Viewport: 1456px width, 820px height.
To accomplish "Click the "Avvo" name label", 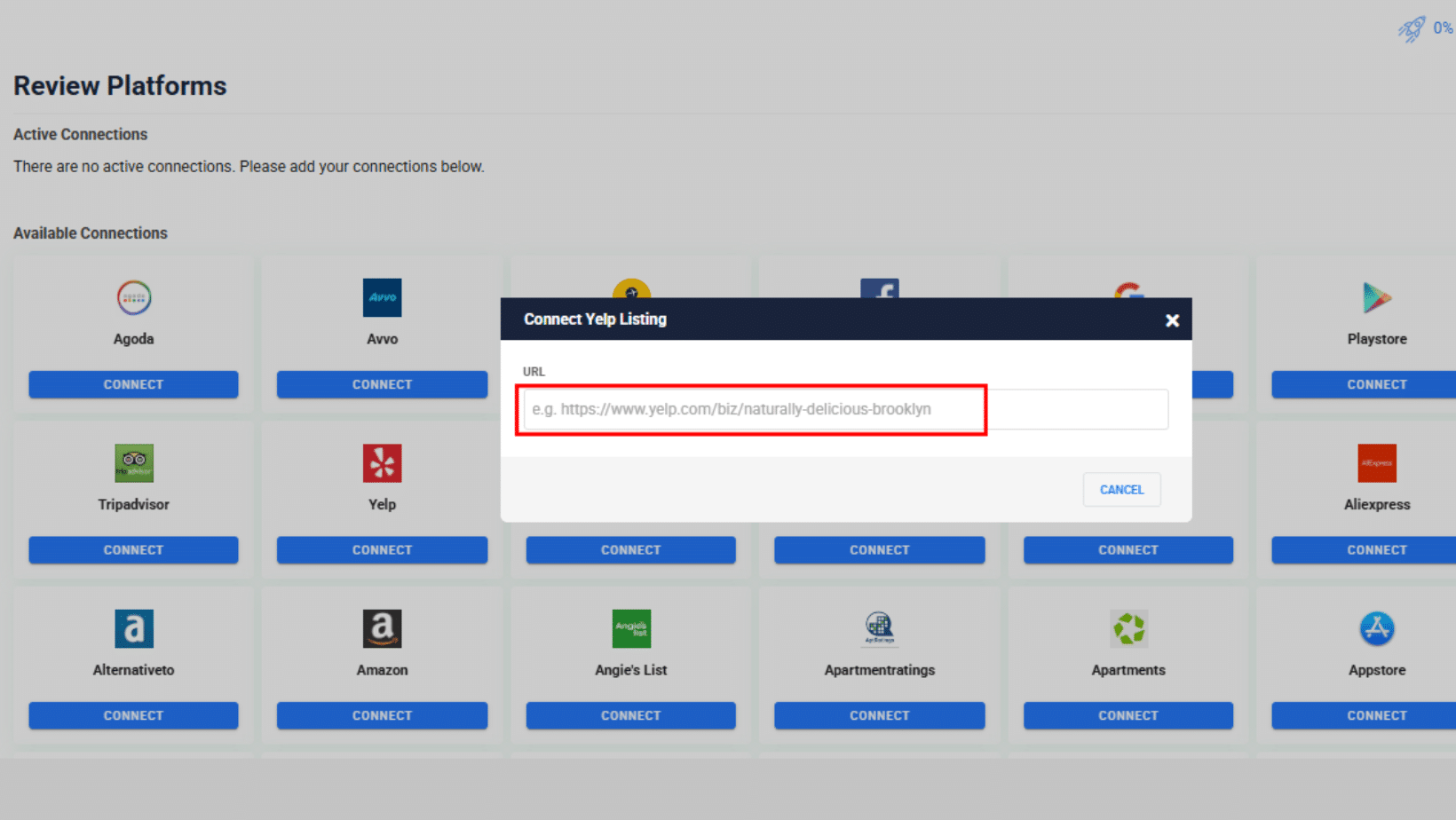I will coord(383,339).
